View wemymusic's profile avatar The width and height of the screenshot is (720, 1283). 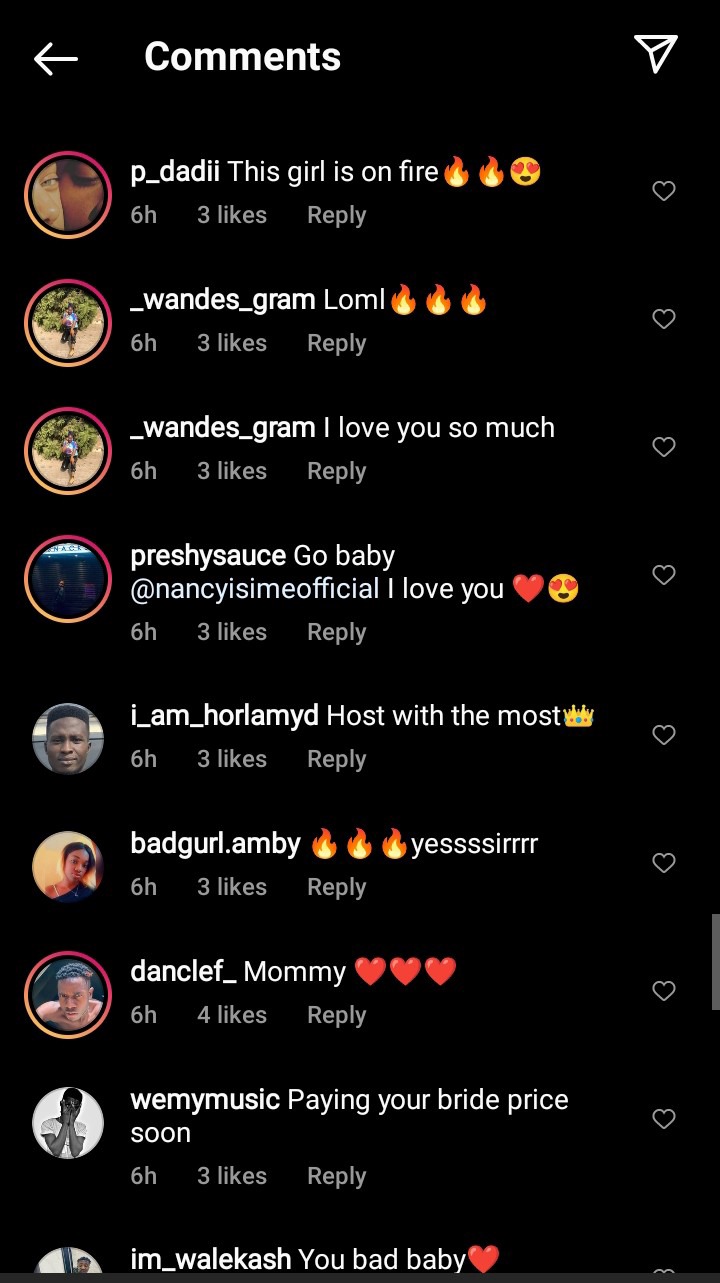coord(68,1122)
